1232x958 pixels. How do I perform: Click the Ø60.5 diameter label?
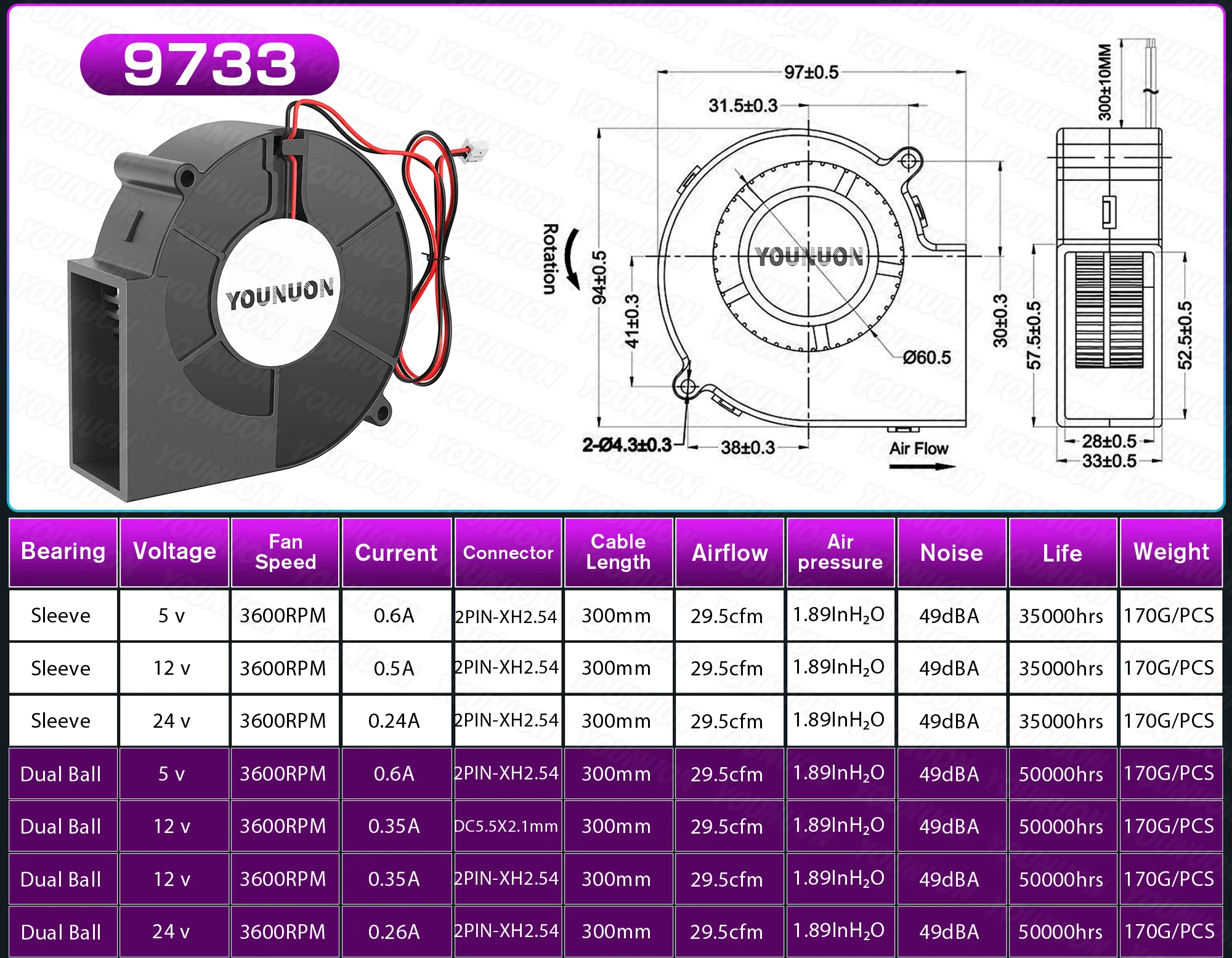(x=926, y=358)
